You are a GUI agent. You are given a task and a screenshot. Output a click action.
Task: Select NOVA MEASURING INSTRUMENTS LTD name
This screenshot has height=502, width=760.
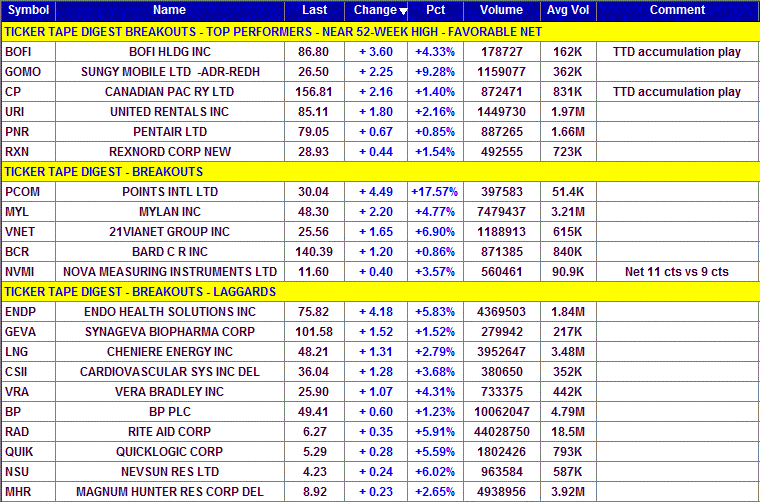coord(170,272)
